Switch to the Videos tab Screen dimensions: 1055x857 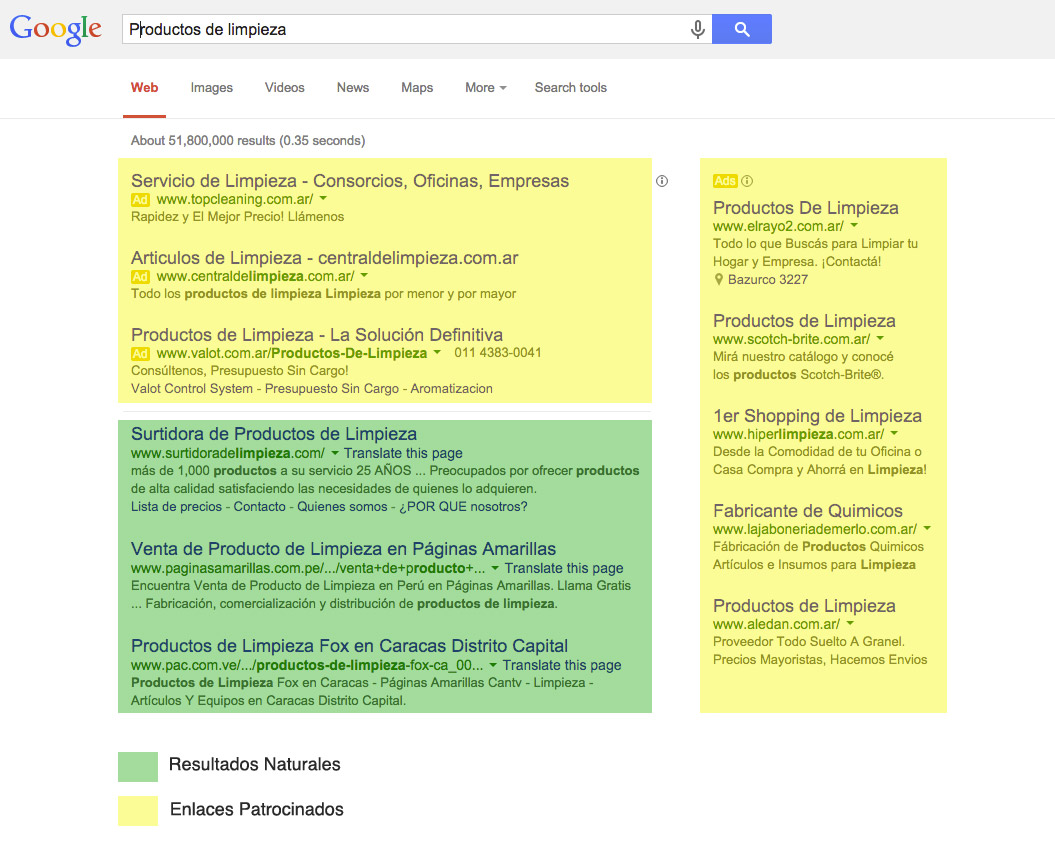pos(285,87)
